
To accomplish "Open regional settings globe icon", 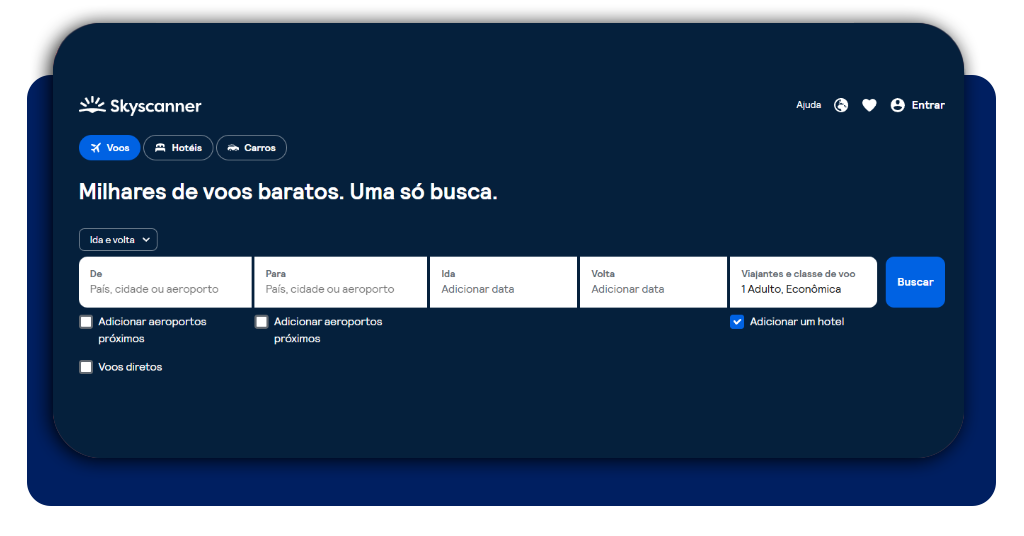I will (x=841, y=105).
